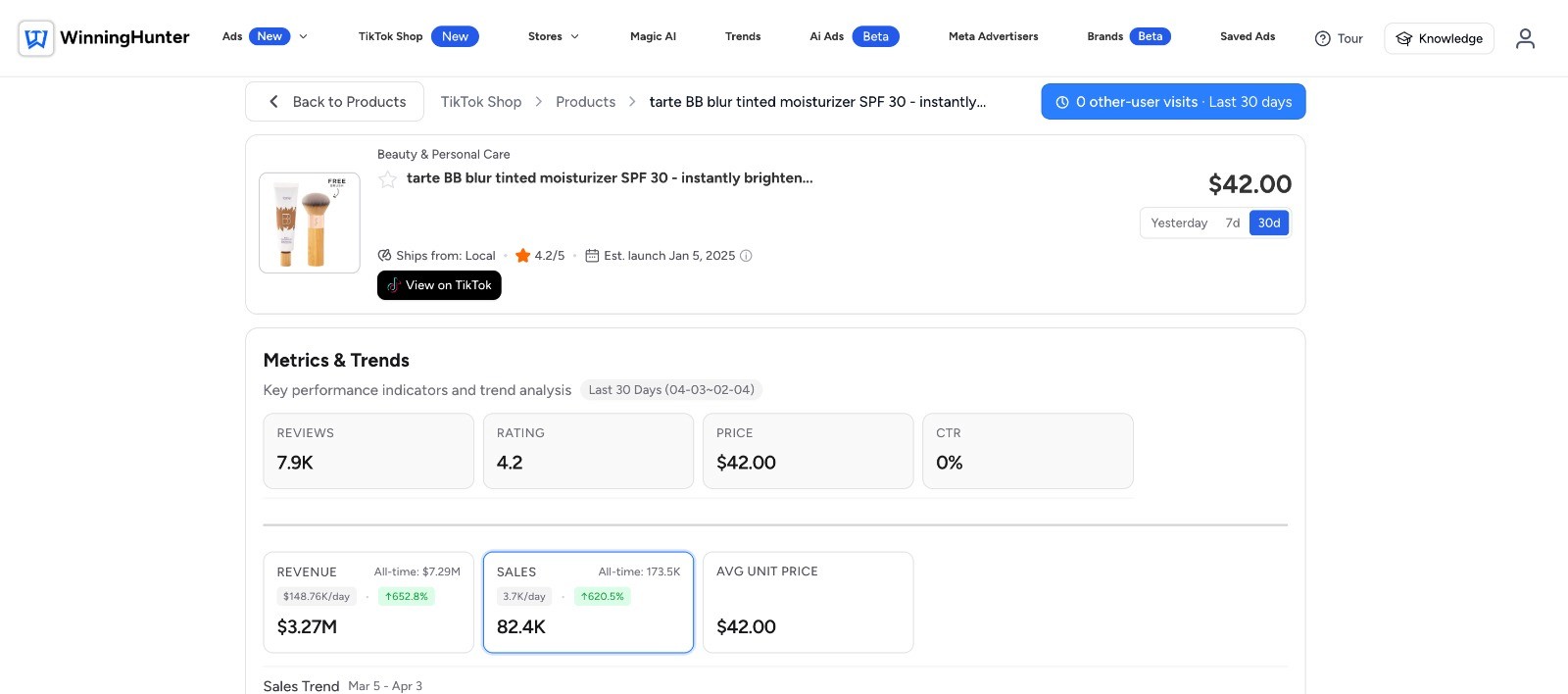This screenshot has width=1568, height=694.
Task: Click the product title heading
Action: (x=610, y=178)
